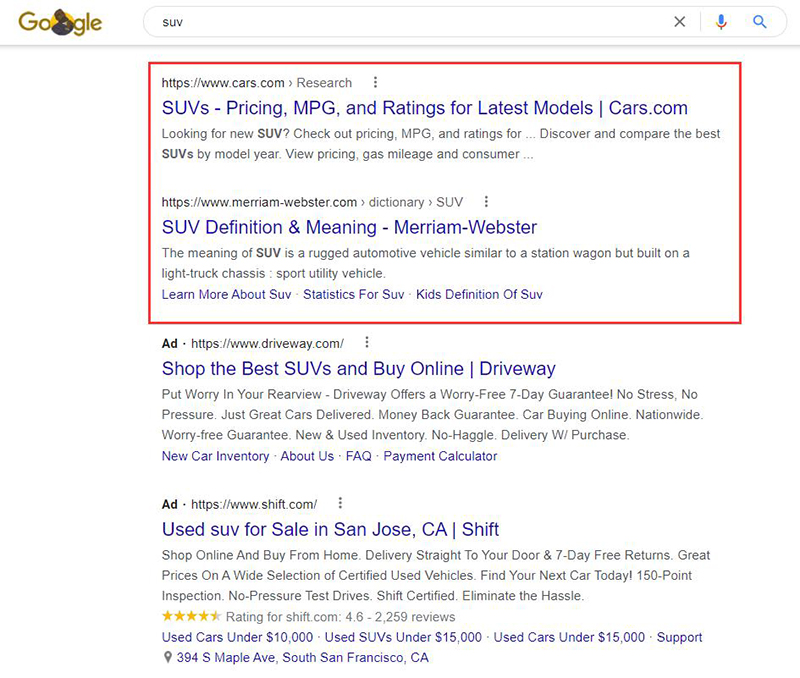
Task: Submit the search with the magnifying glass icon
Action: point(760,22)
